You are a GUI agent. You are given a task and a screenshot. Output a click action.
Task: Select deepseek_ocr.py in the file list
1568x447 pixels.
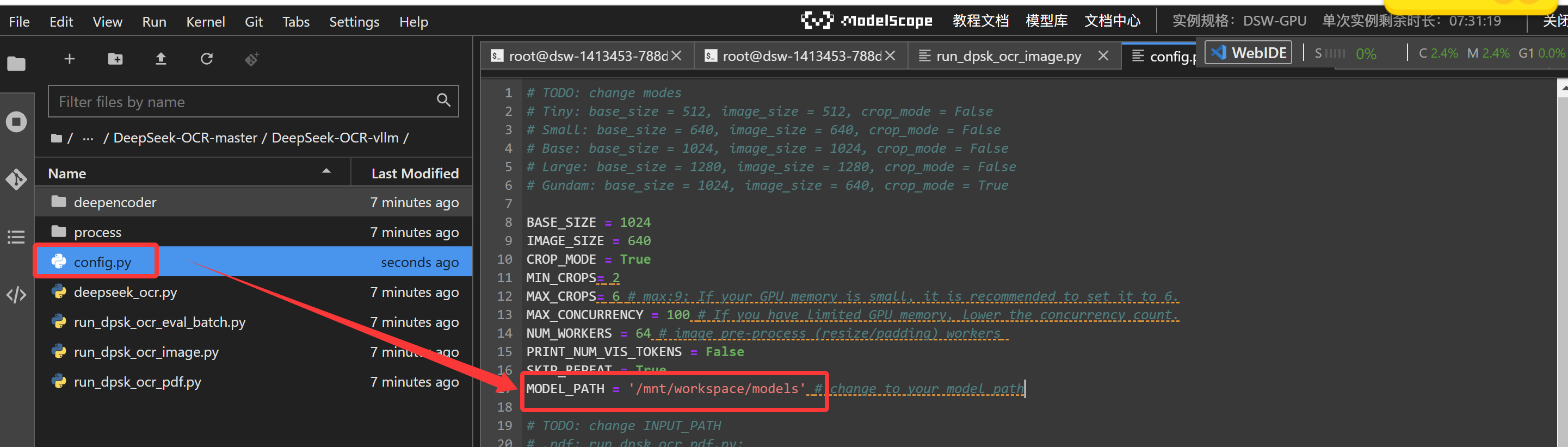[x=253, y=291]
